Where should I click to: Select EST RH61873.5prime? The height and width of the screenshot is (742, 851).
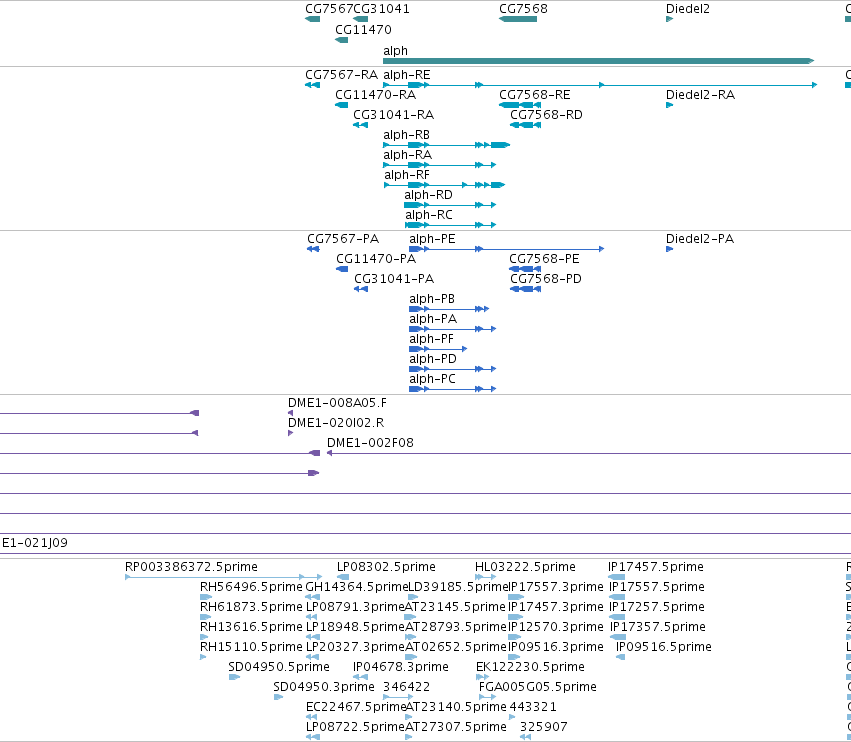[206, 617]
